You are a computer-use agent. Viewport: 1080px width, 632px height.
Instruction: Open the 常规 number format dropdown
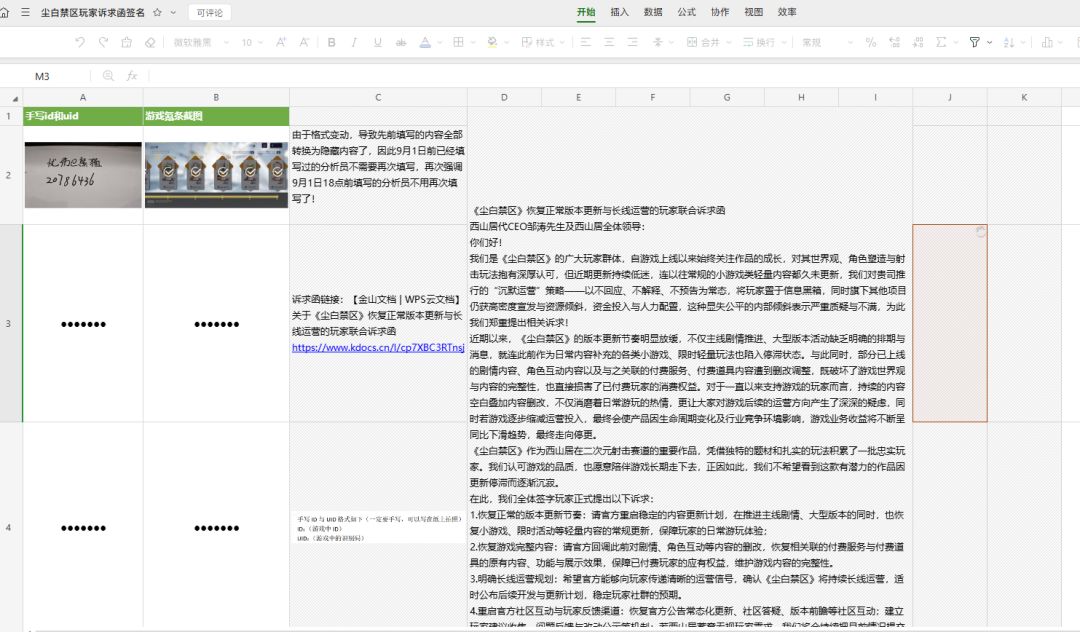[x=827, y=43]
